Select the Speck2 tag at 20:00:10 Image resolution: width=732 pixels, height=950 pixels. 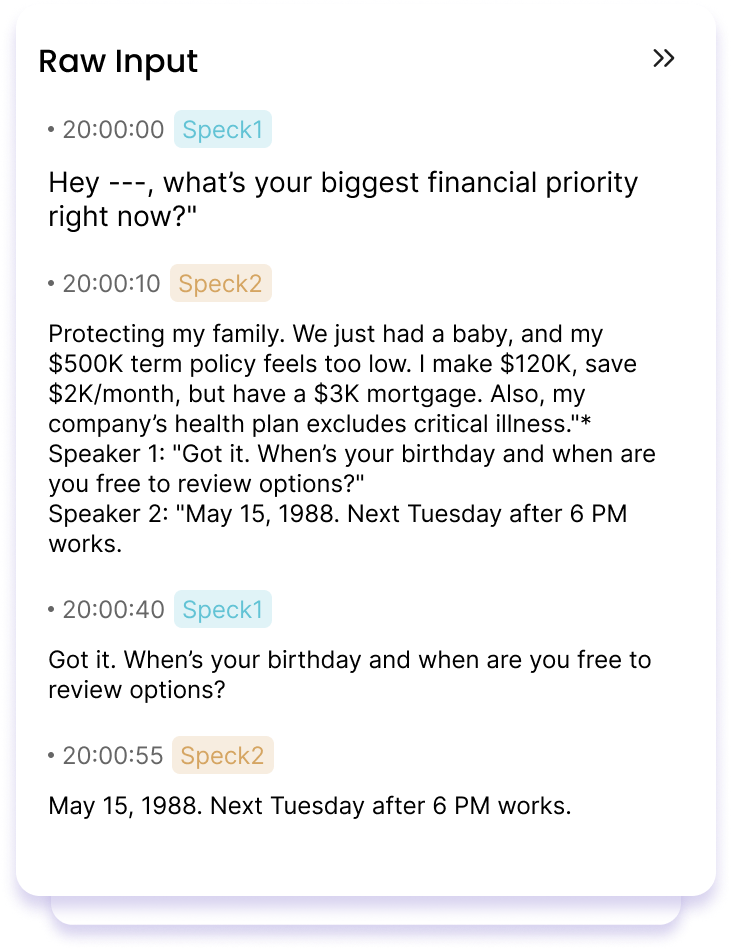pos(221,283)
